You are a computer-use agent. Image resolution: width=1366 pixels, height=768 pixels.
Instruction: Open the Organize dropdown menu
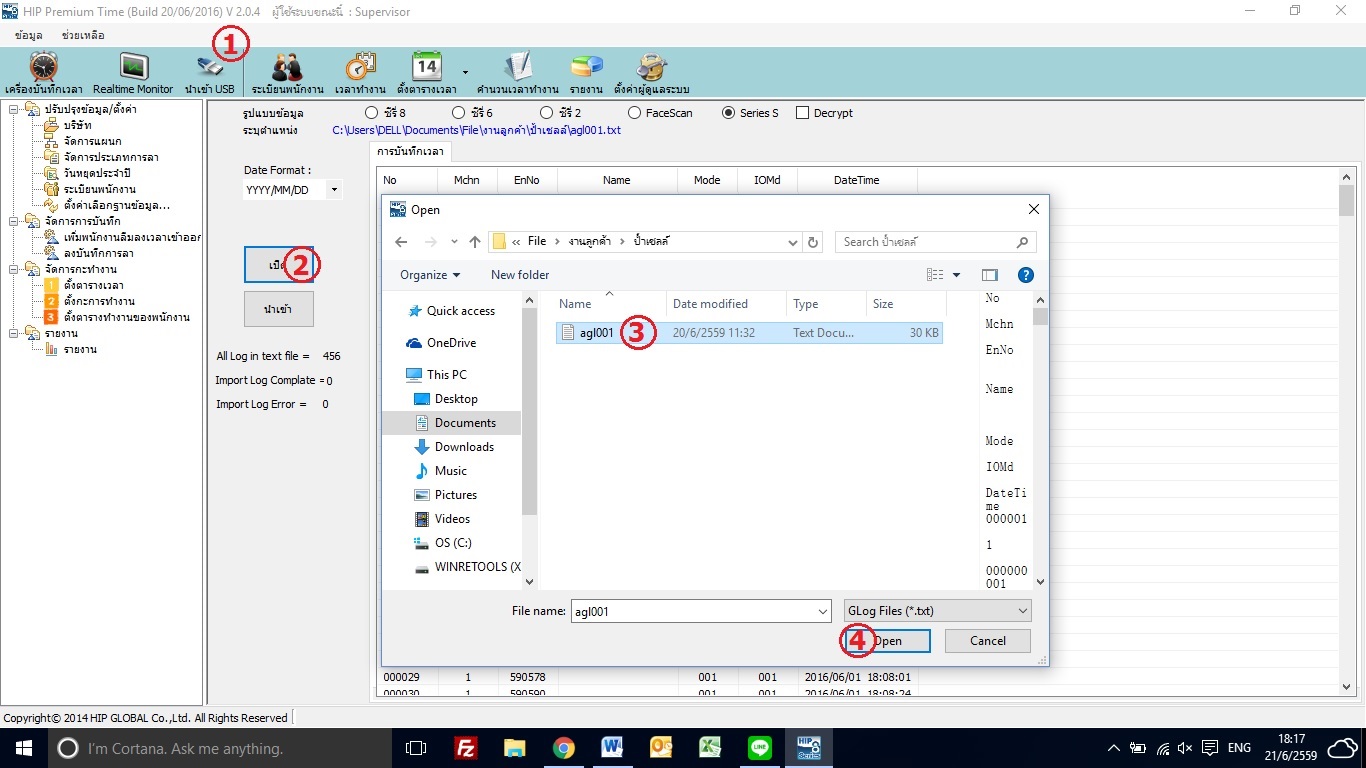point(430,275)
